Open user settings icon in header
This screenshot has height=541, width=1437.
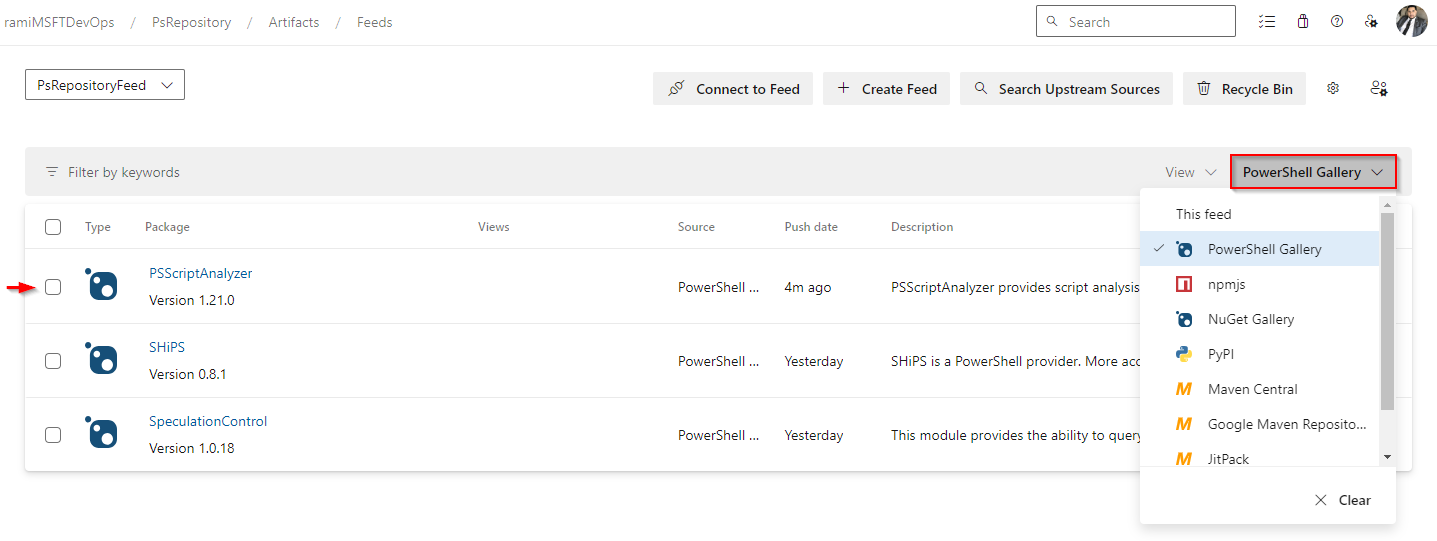point(1372,21)
